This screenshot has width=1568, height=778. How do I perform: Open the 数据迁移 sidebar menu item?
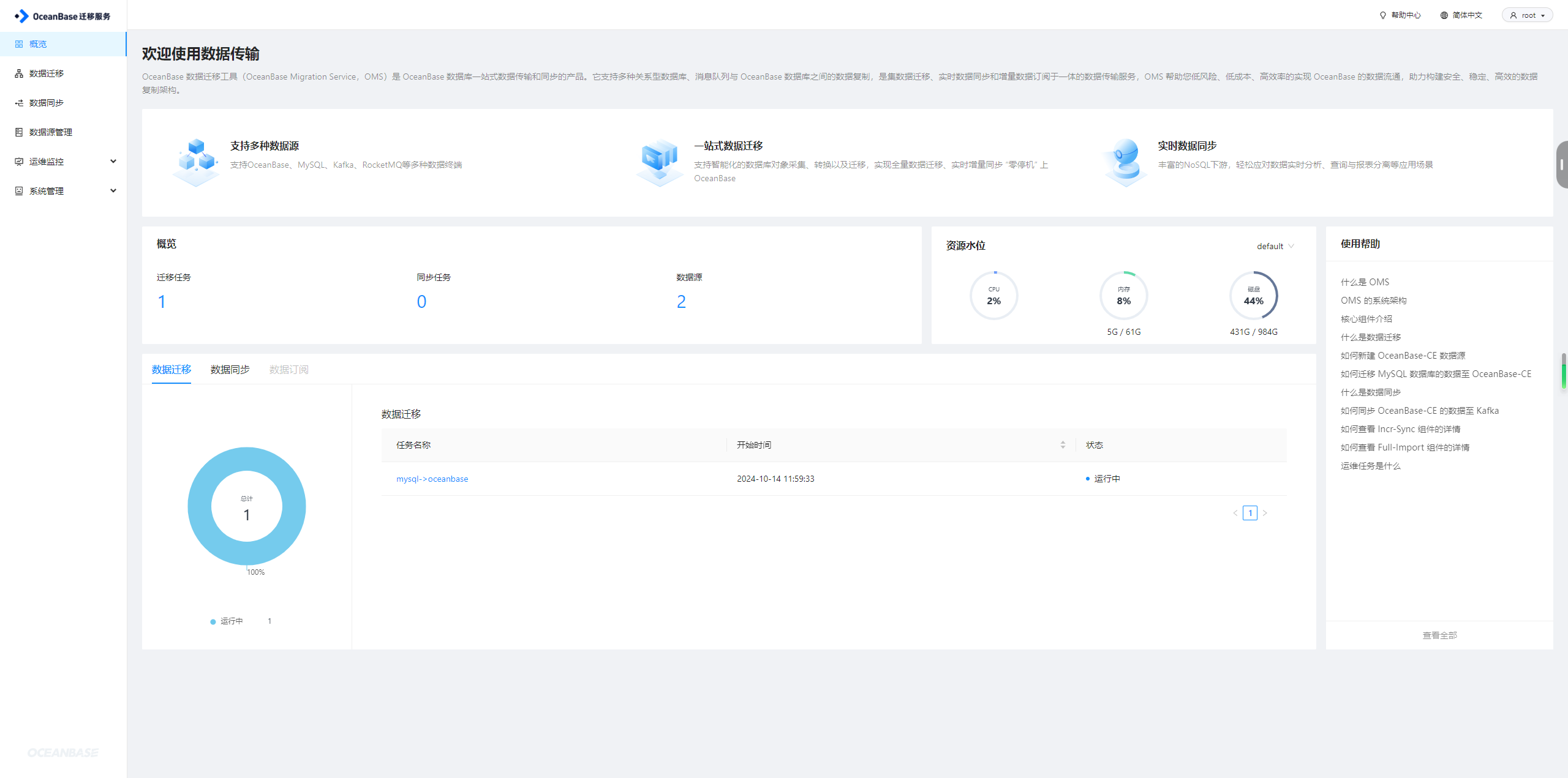tap(63, 73)
